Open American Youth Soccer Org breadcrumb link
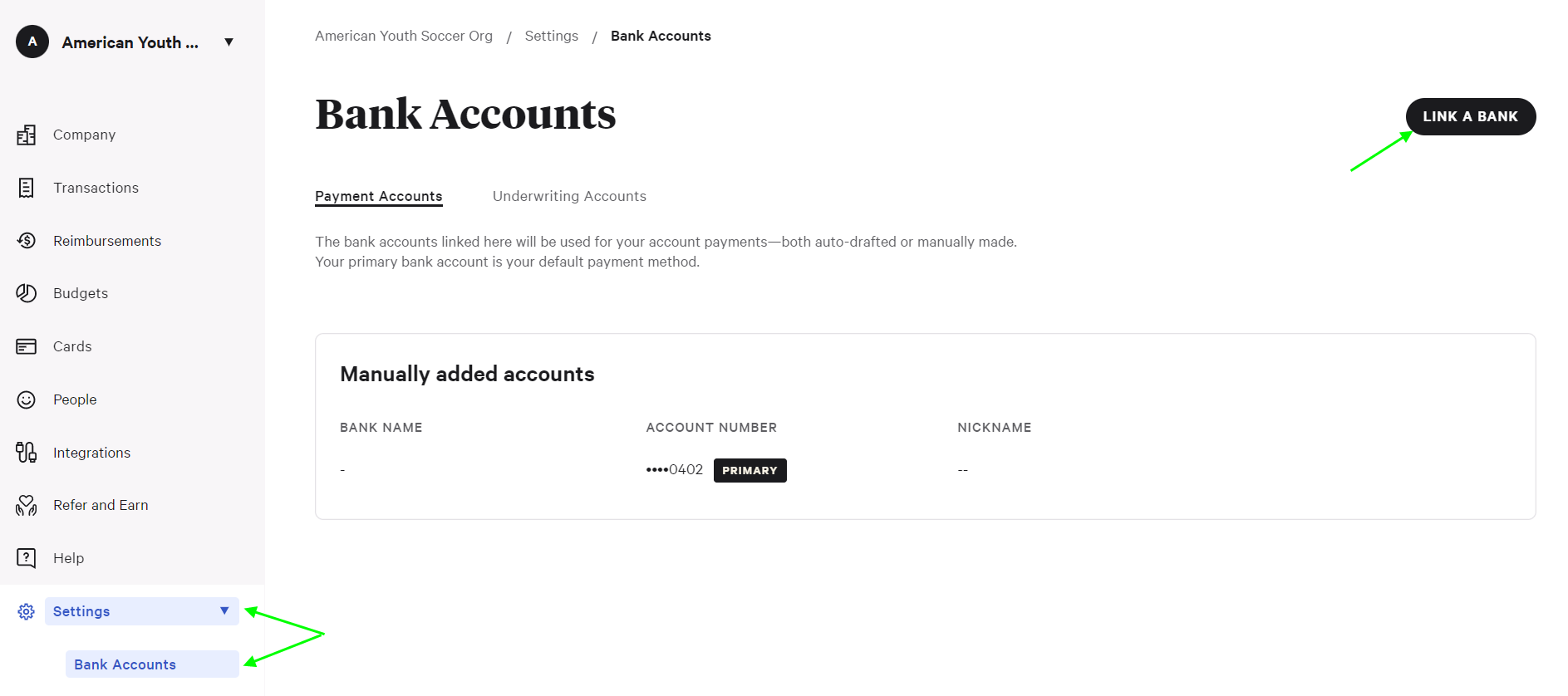Screen dimensions: 1568x696 (x=404, y=36)
